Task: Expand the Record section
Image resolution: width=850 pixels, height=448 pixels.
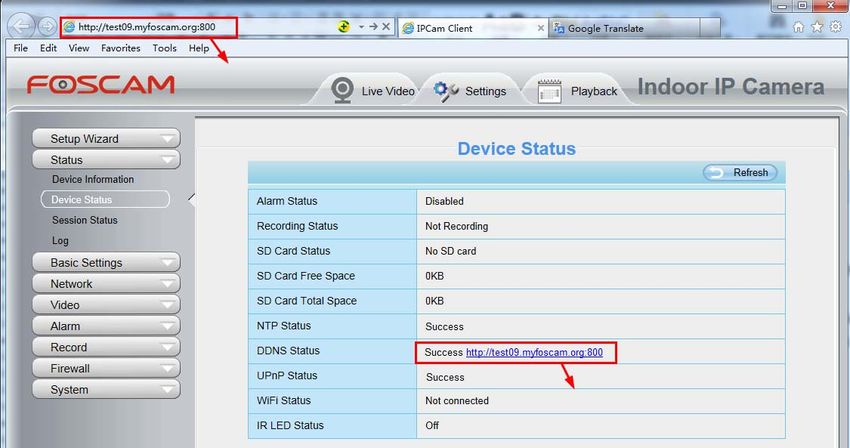Action: pyautogui.click(x=106, y=347)
